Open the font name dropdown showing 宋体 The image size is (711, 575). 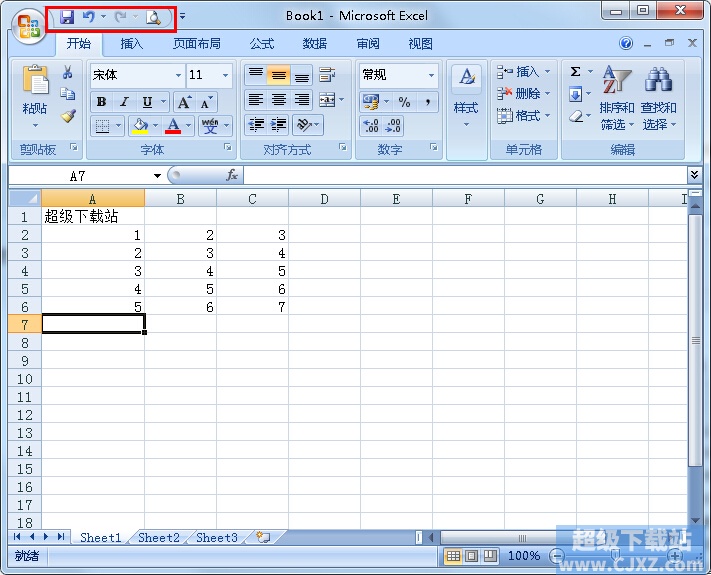tap(178, 75)
